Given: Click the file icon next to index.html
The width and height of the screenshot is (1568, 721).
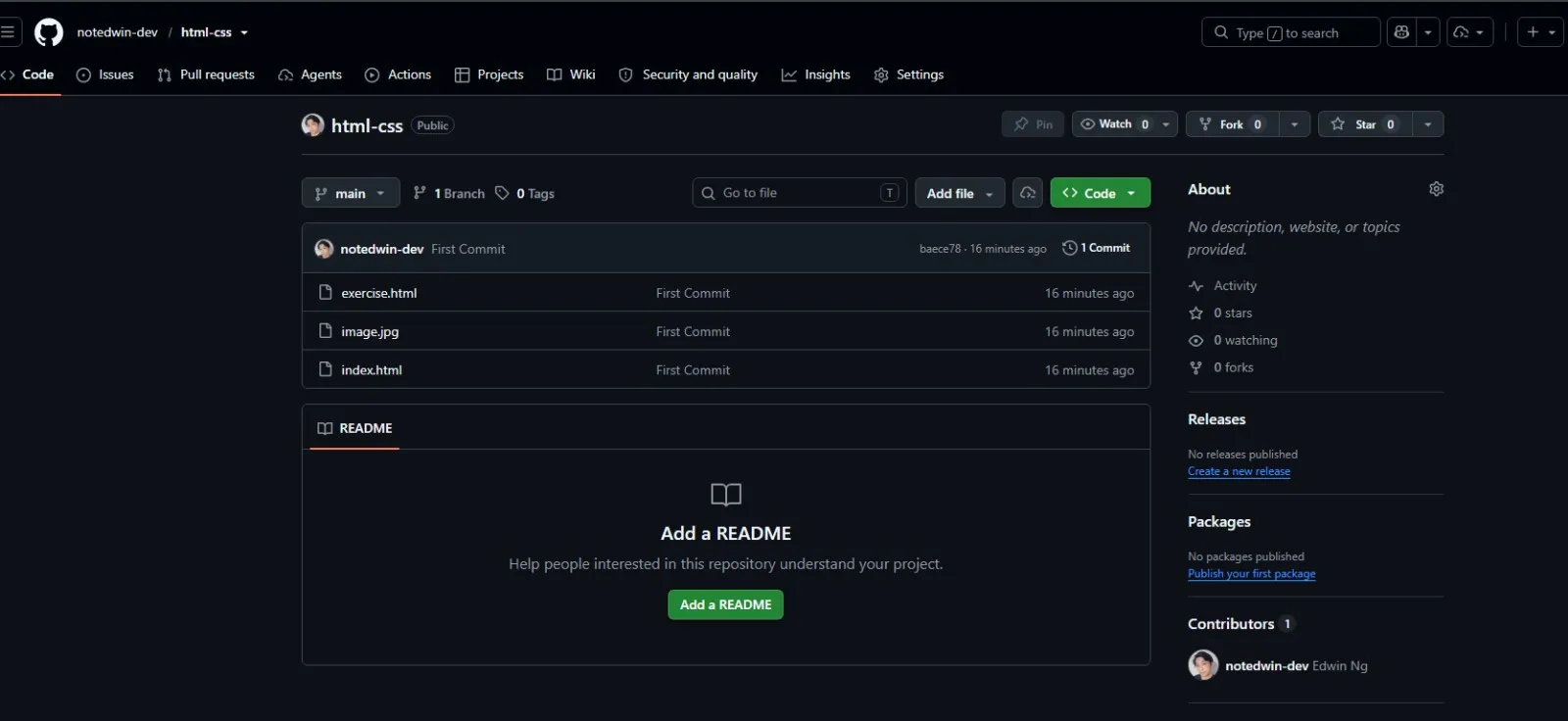Looking at the screenshot, I should click(x=325, y=368).
